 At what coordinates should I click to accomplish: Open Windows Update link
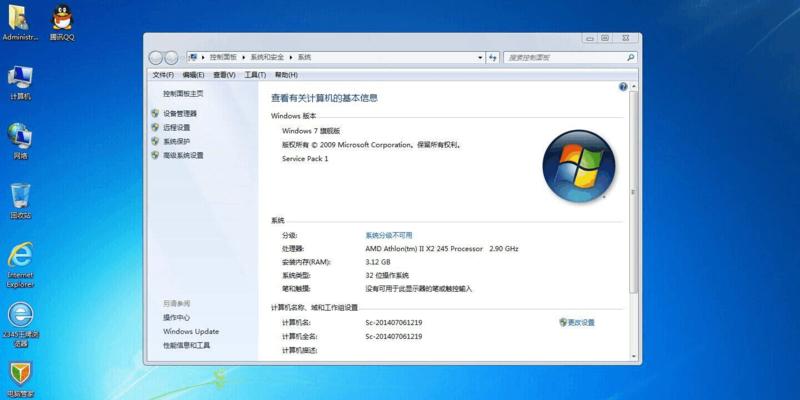[191, 331]
